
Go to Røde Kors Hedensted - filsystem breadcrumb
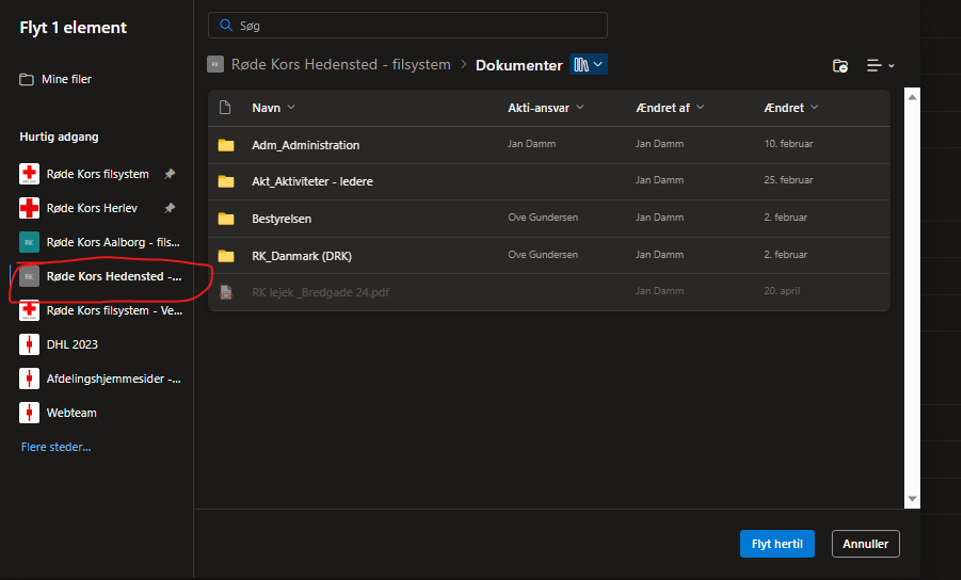tap(341, 64)
